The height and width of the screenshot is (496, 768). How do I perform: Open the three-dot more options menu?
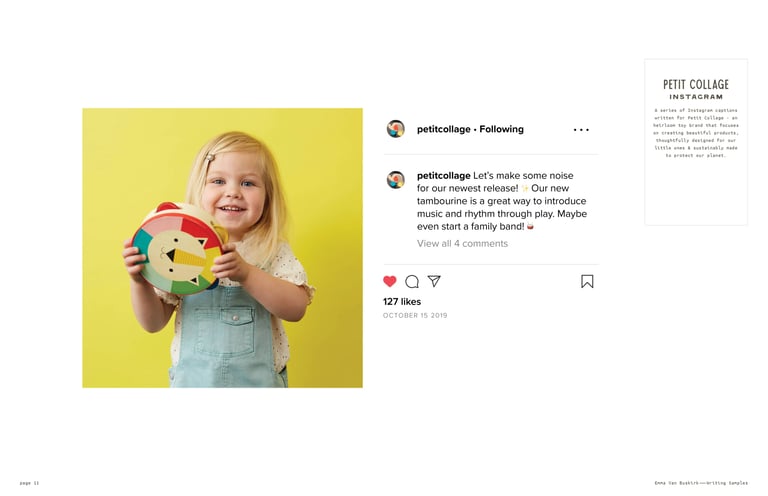coord(581,130)
